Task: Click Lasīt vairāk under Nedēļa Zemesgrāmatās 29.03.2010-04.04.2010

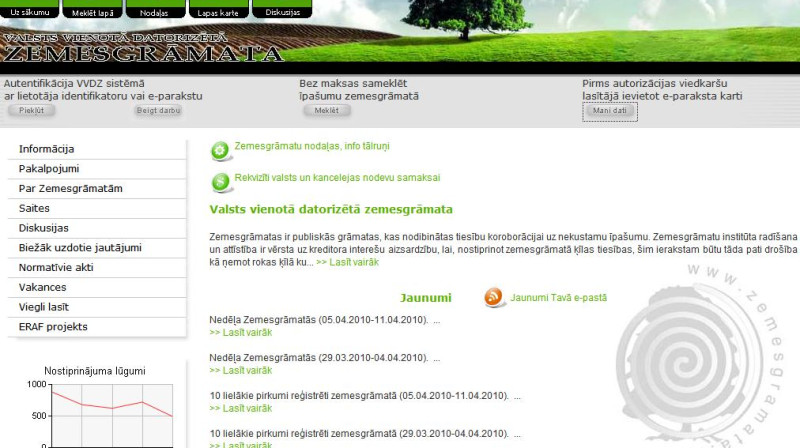Action: click(241, 370)
